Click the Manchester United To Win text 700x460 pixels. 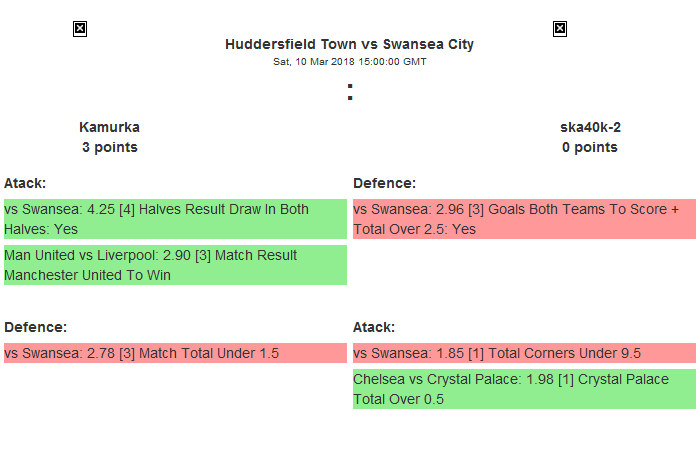pyautogui.click(x=88, y=275)
